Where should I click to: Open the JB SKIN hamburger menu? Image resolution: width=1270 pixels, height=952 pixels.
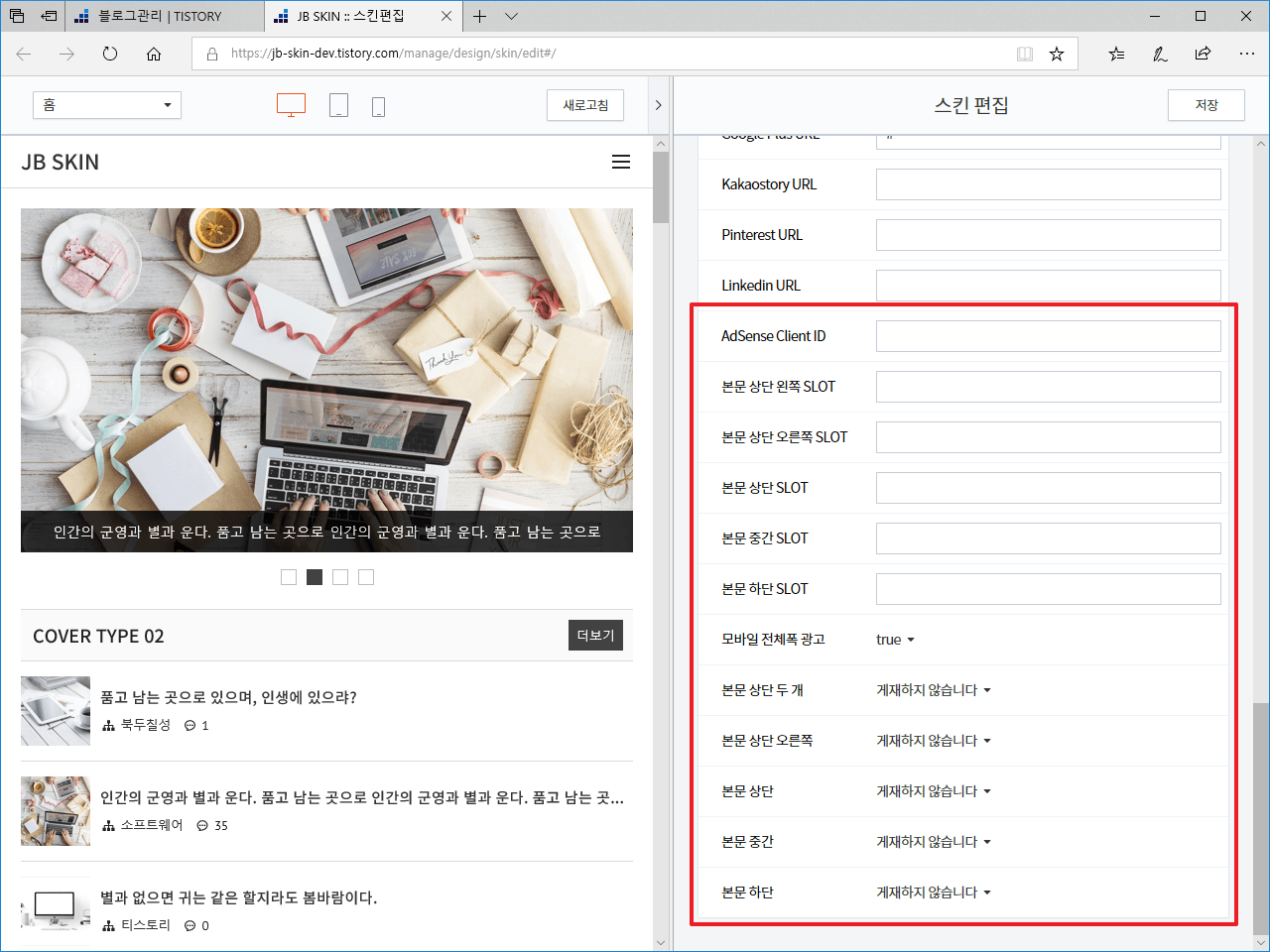tap(621, 162)
